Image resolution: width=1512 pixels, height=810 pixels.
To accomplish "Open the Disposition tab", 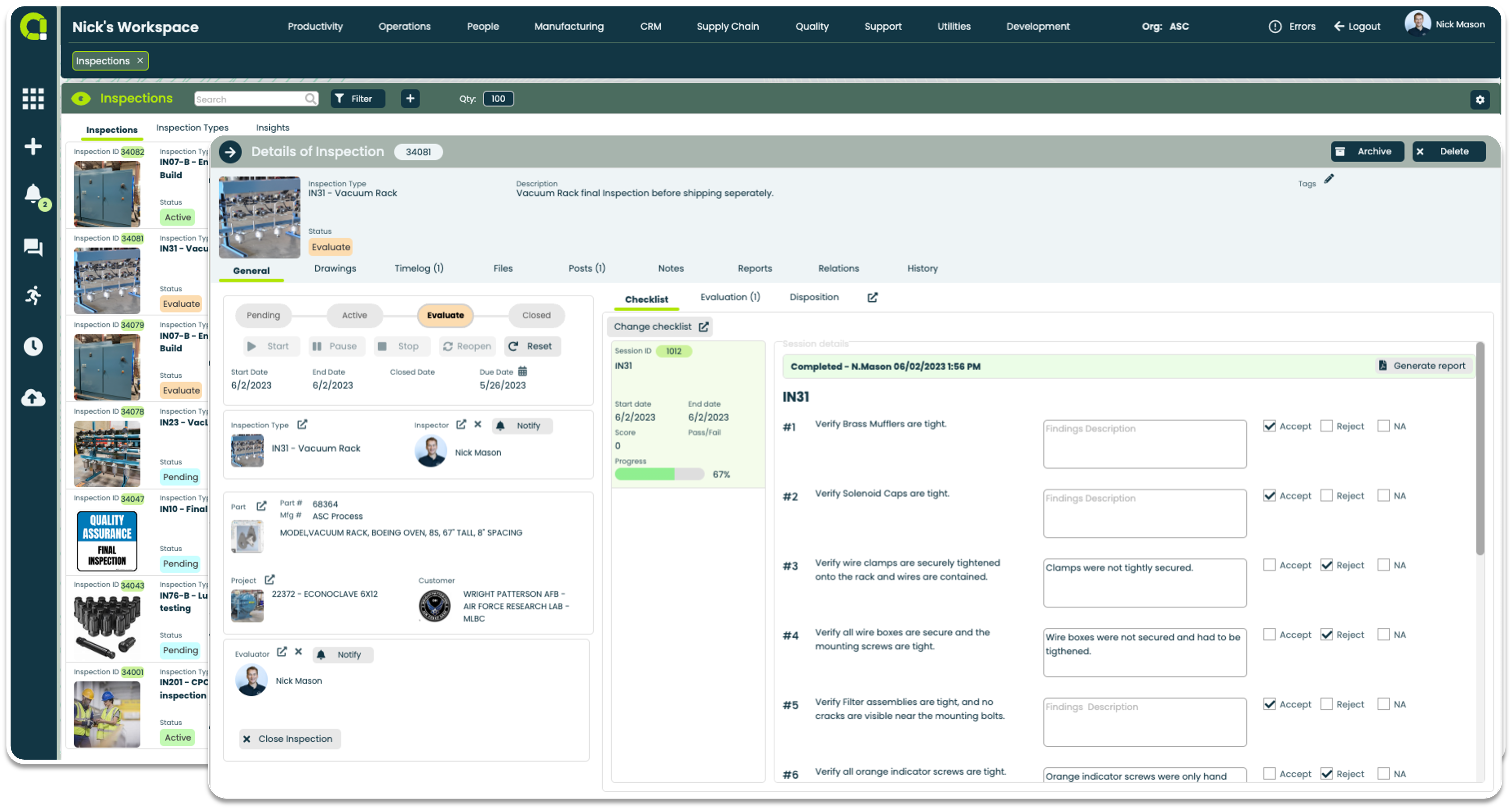I will [x=814, y=298].
